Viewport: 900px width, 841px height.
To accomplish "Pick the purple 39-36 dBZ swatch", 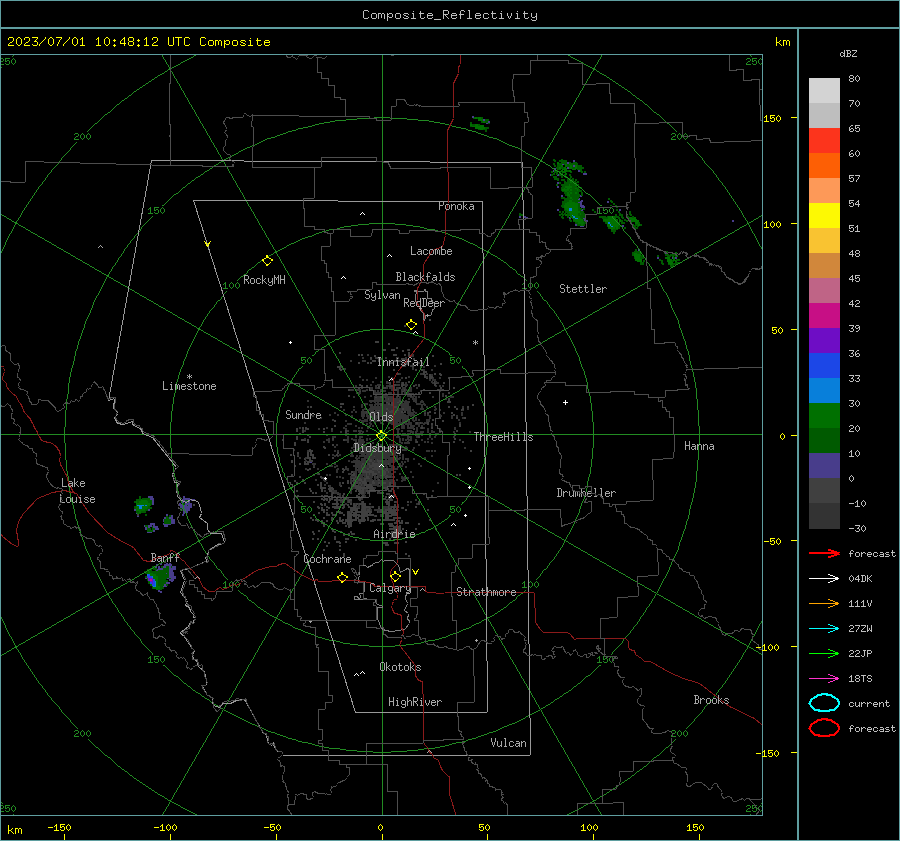I will point(824,341).
